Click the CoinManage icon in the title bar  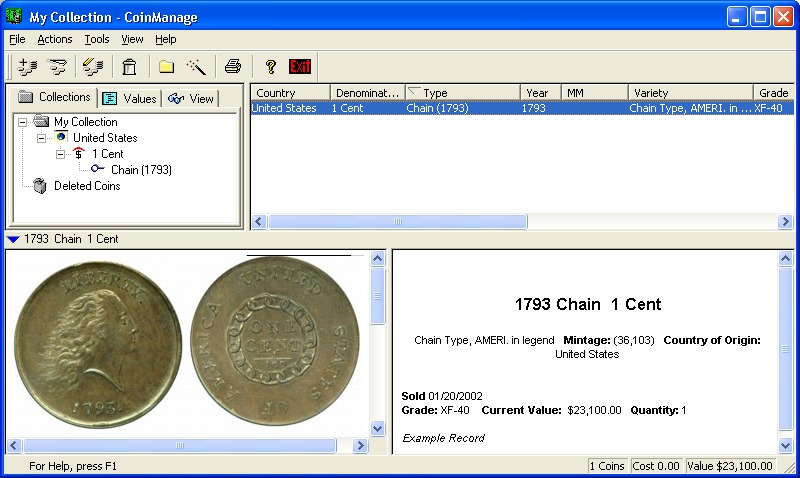tap(14, 16)
